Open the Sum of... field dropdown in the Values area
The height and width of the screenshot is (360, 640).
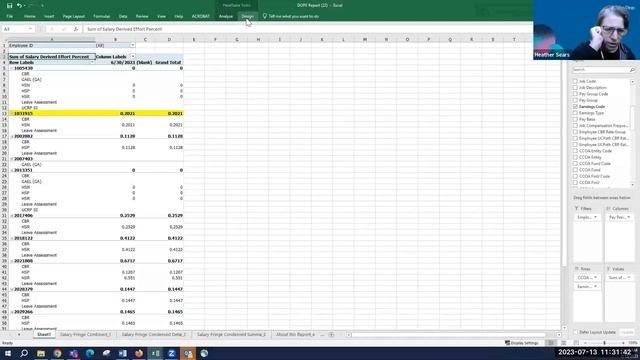[629, 278]
